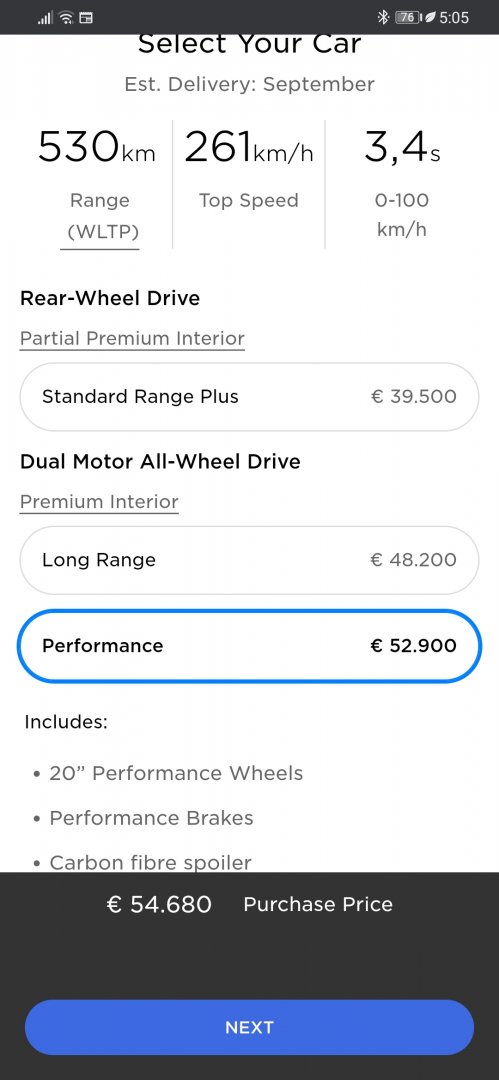The width and height of the screenshot is (499, 1080).
Task: Tap the power saving leaf icon
Action: click(x=429, y=17)
